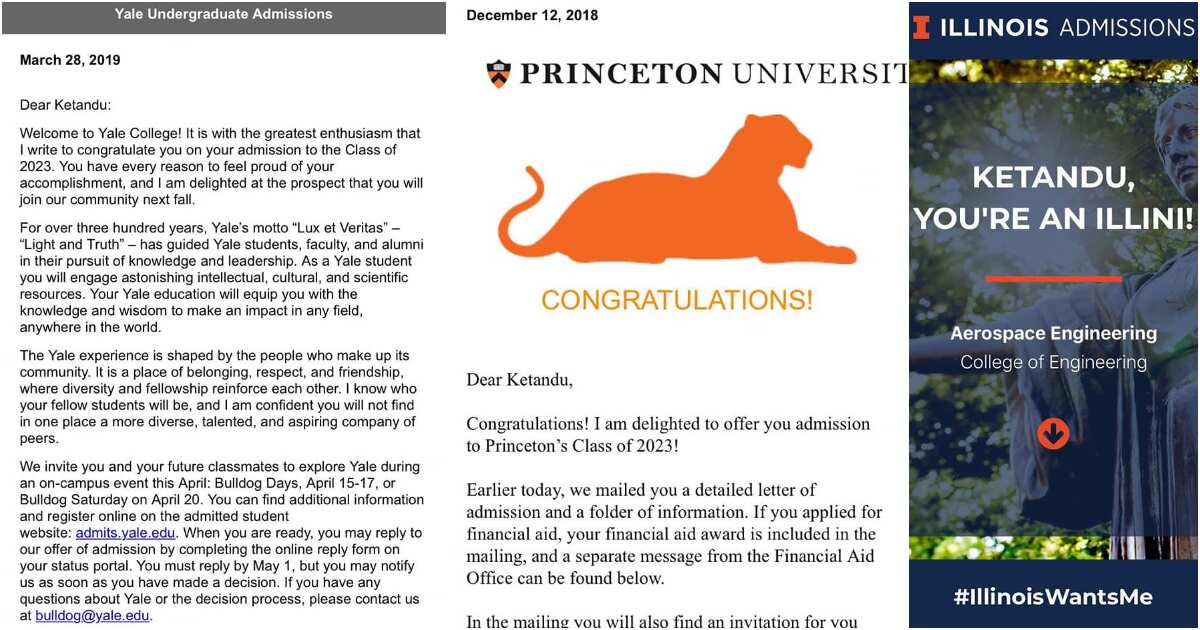1200x630 pixels.
Task: Click the Princeton shield logo icon
Action: (x=498, y=74)
